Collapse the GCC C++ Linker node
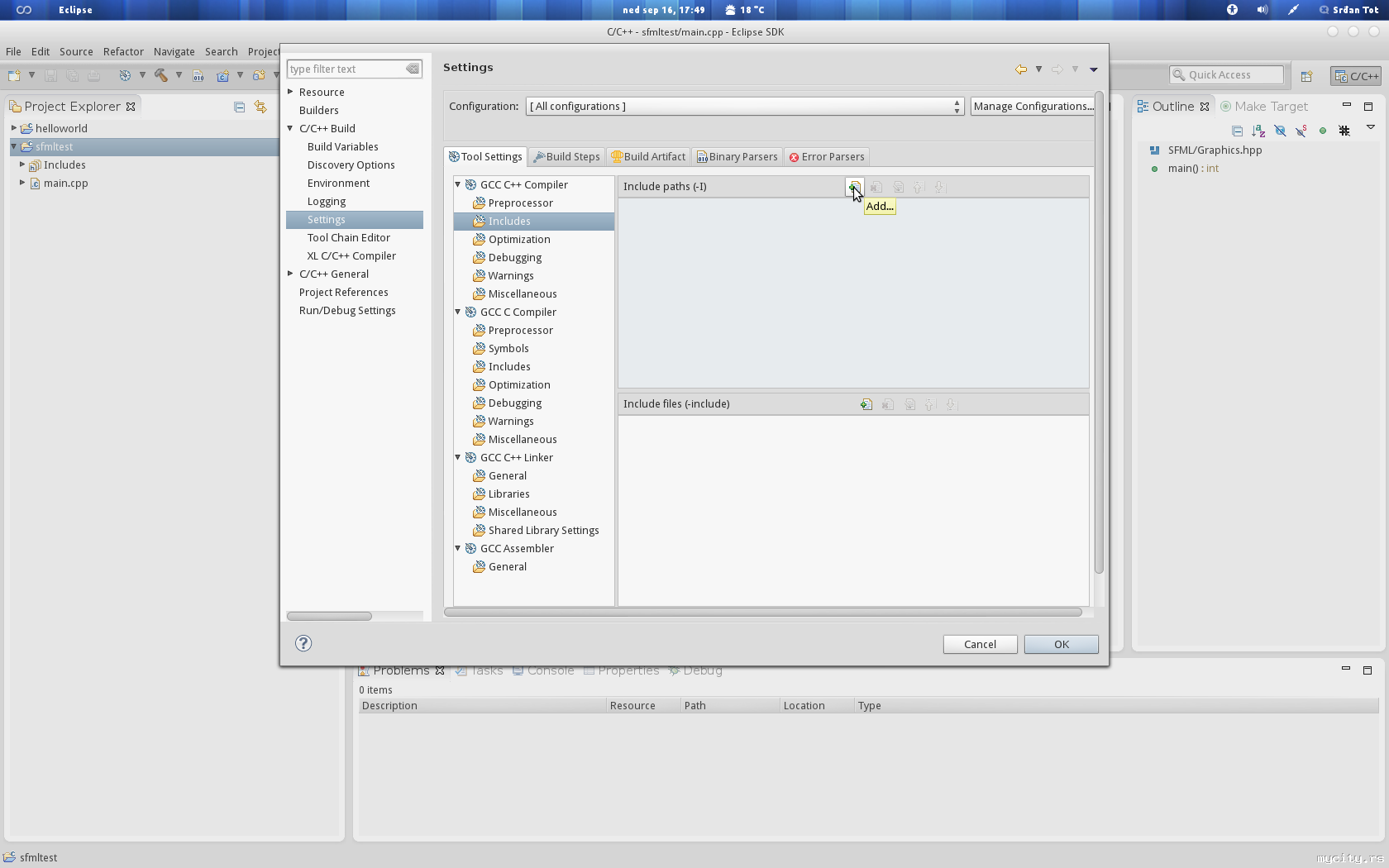The width and height of the screenshot is (1389, 868). click(458, 457)
